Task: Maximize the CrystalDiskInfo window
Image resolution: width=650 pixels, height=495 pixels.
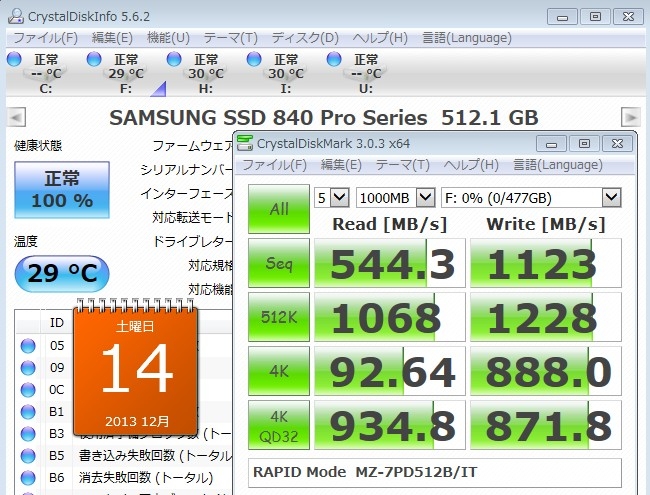Action: coord(595,17)
